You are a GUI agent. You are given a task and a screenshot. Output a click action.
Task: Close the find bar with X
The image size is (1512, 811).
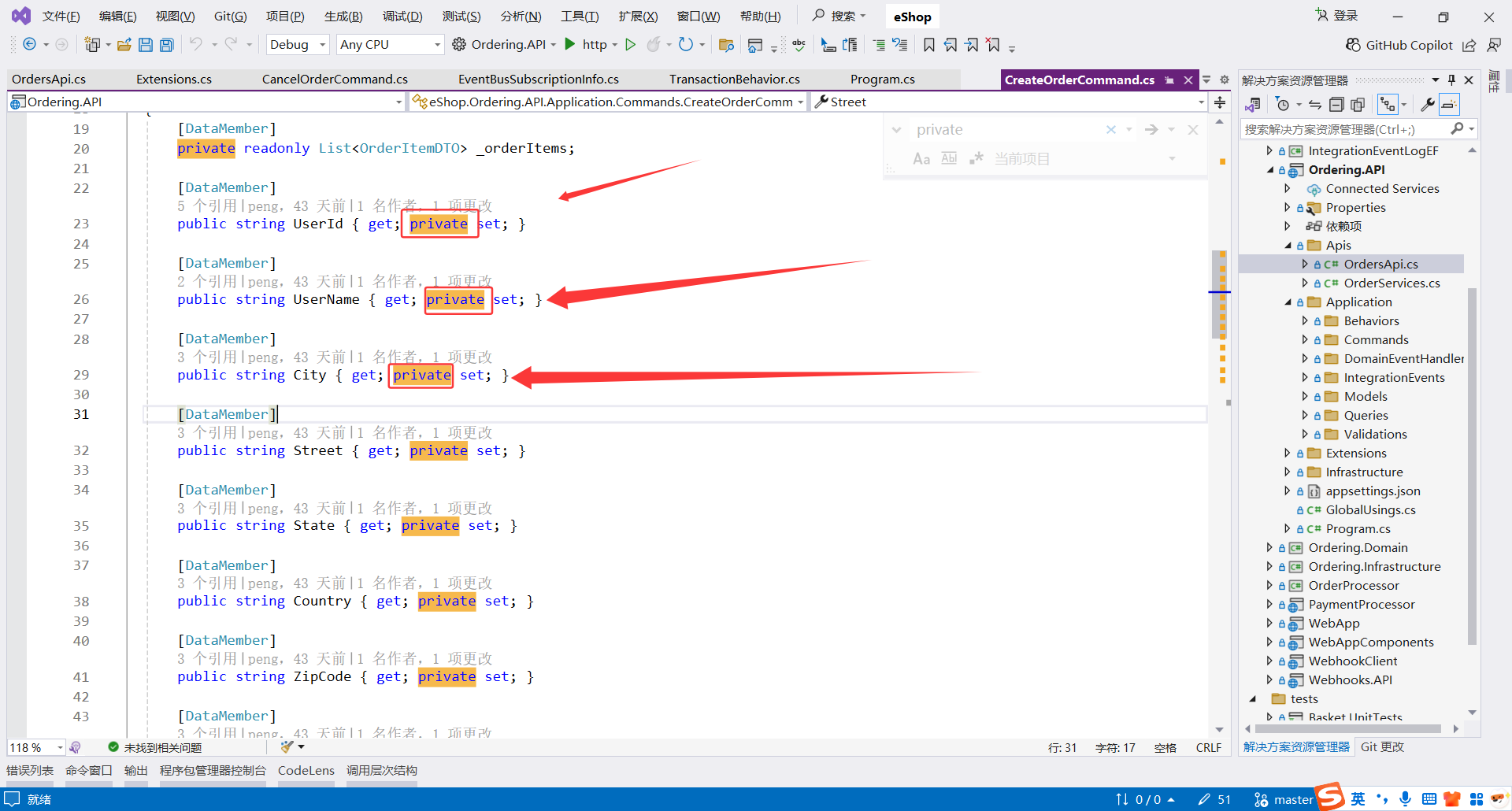pyautogui.click(x=1193, y=130)
